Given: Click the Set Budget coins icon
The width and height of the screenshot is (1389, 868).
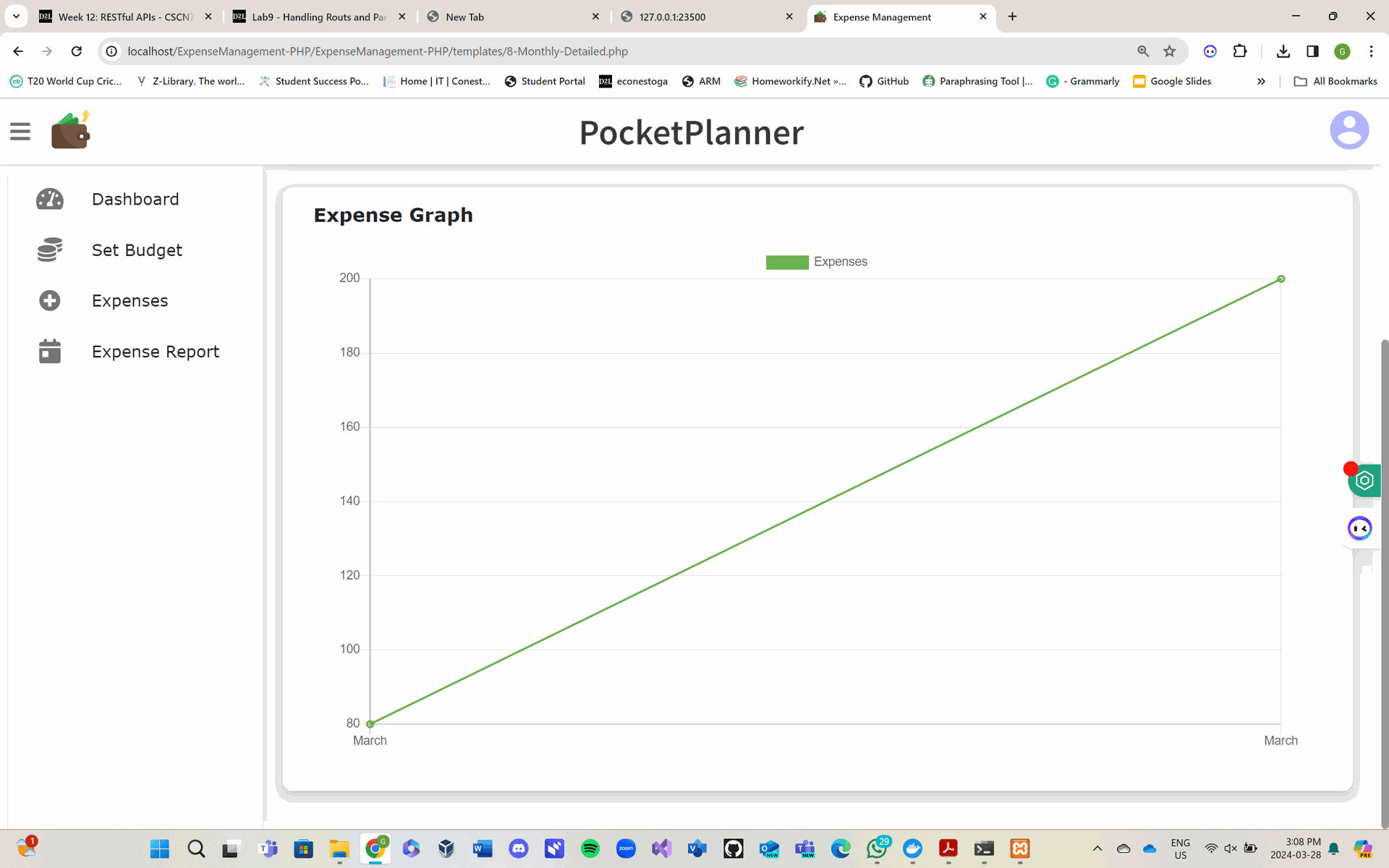Looking at the screenshot, I should click(50, 250).
